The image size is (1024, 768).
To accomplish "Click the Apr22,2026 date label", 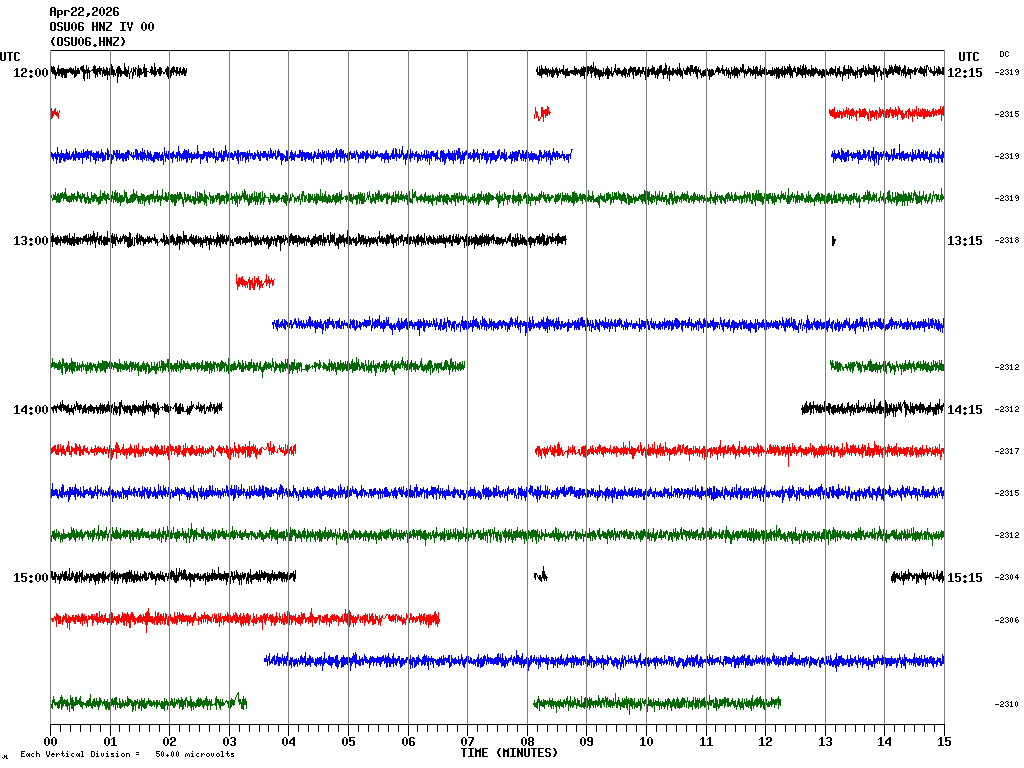I will (84, 12).
